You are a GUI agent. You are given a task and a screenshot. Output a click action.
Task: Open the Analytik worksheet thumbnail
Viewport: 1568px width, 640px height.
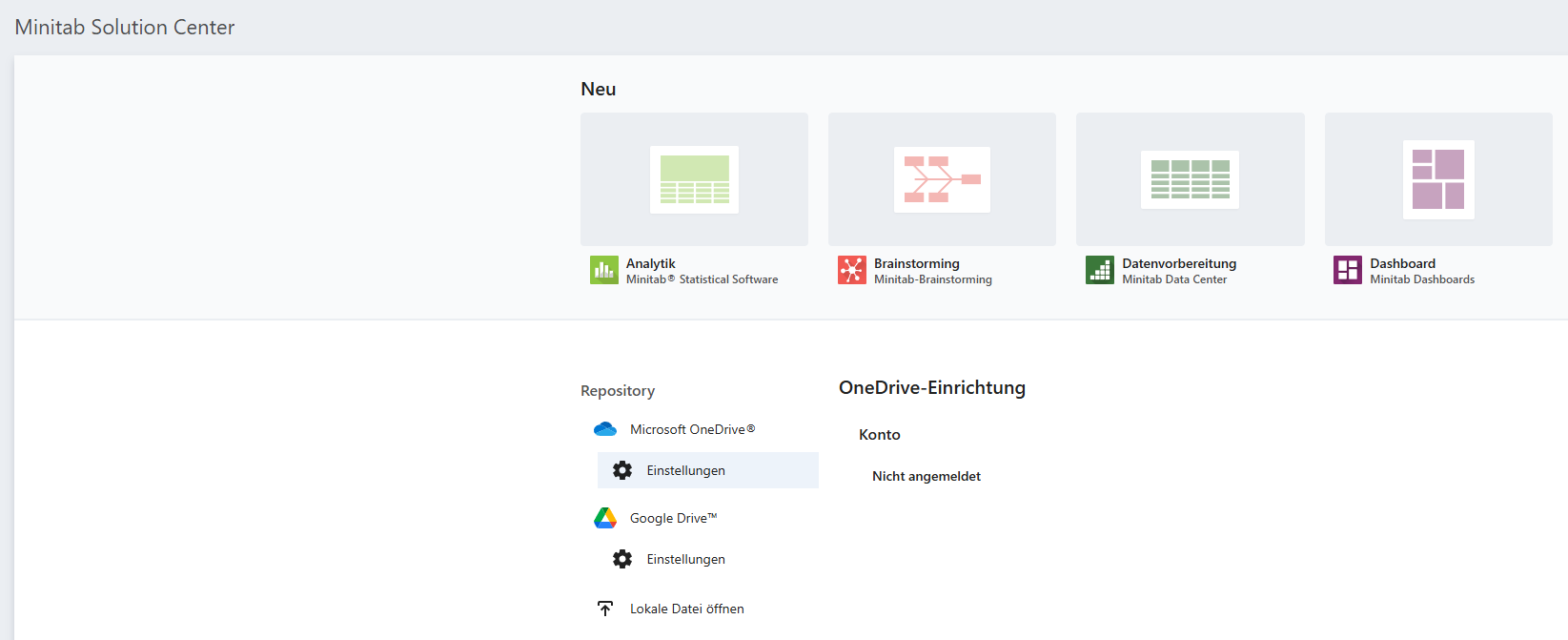(694, 179)
